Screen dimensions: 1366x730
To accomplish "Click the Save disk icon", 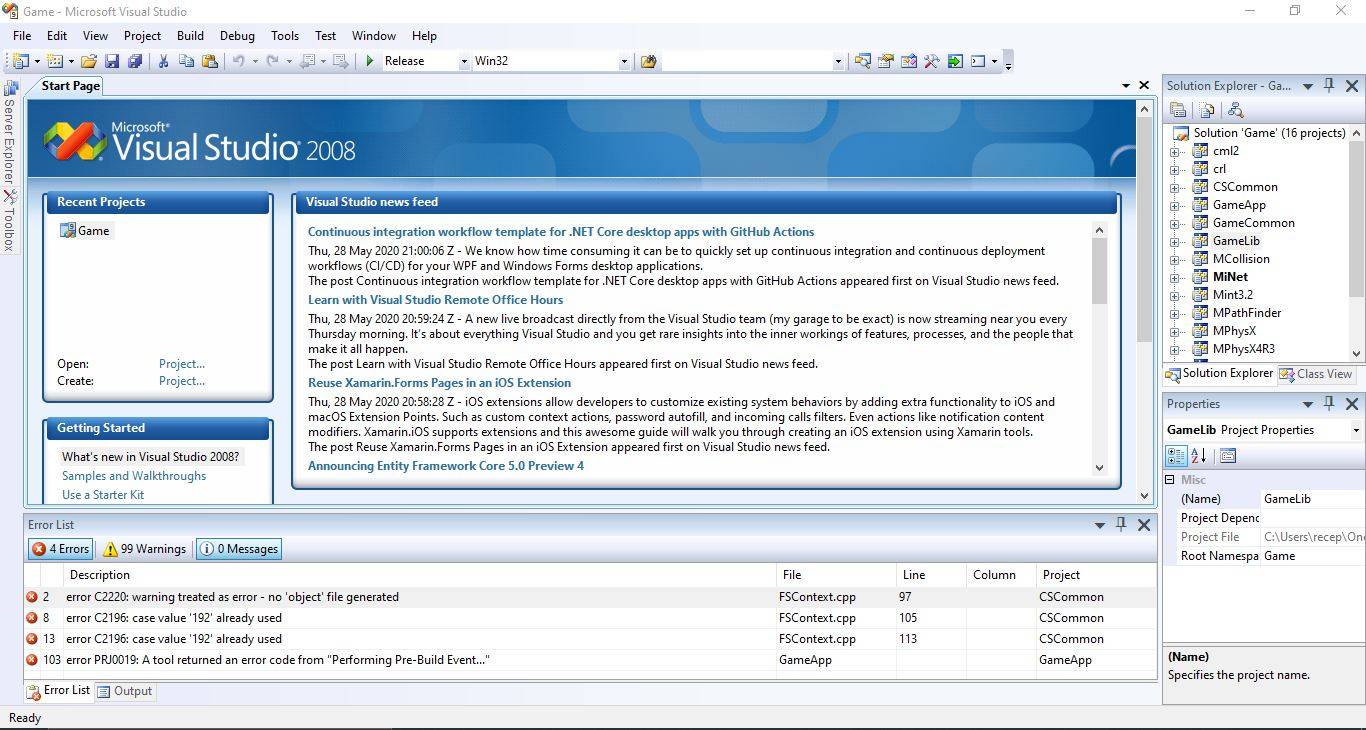I will [112, 61].
